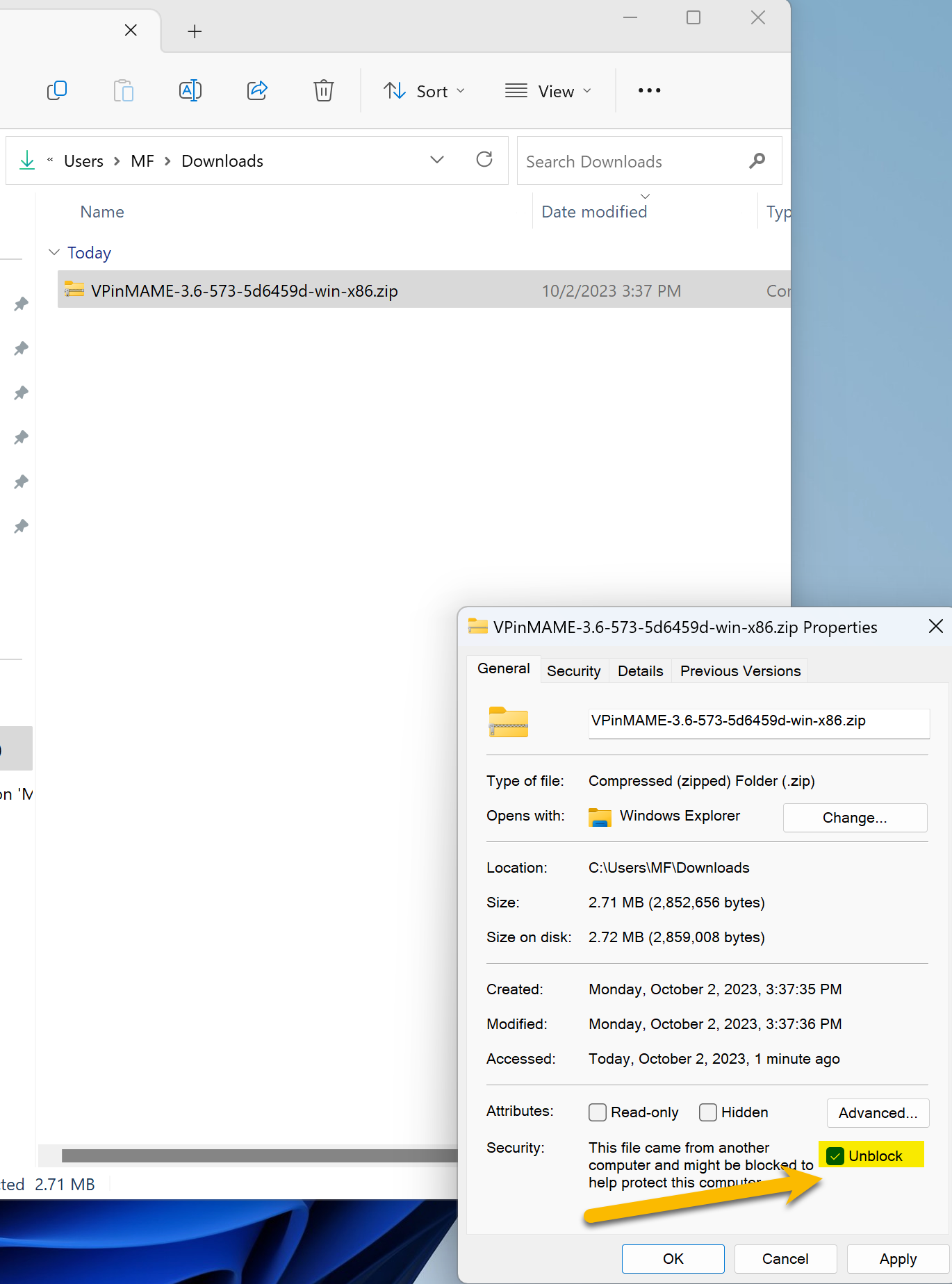Open the See more ellipsis menu
The width and height of the screenshot is (952, 1284).
[649, 90]
